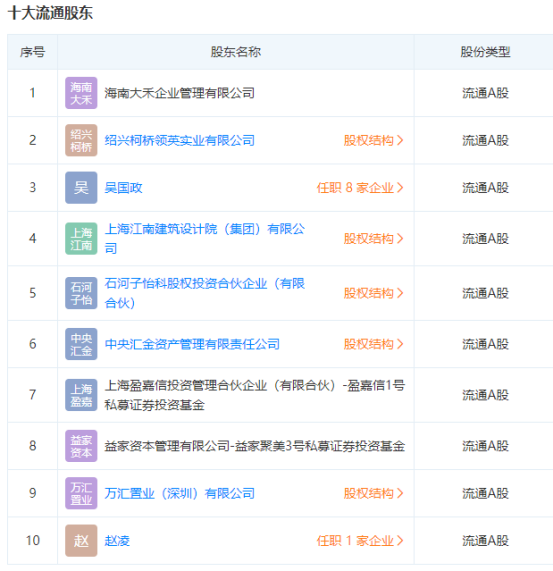Click the 益家资本 logo icon

pyautogui.click(x=81, y=446)
